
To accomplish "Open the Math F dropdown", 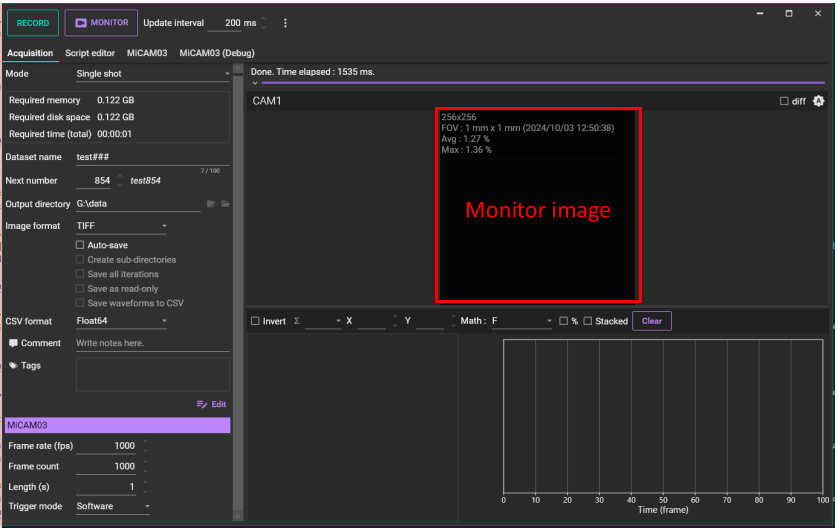I will pos(522,321).
